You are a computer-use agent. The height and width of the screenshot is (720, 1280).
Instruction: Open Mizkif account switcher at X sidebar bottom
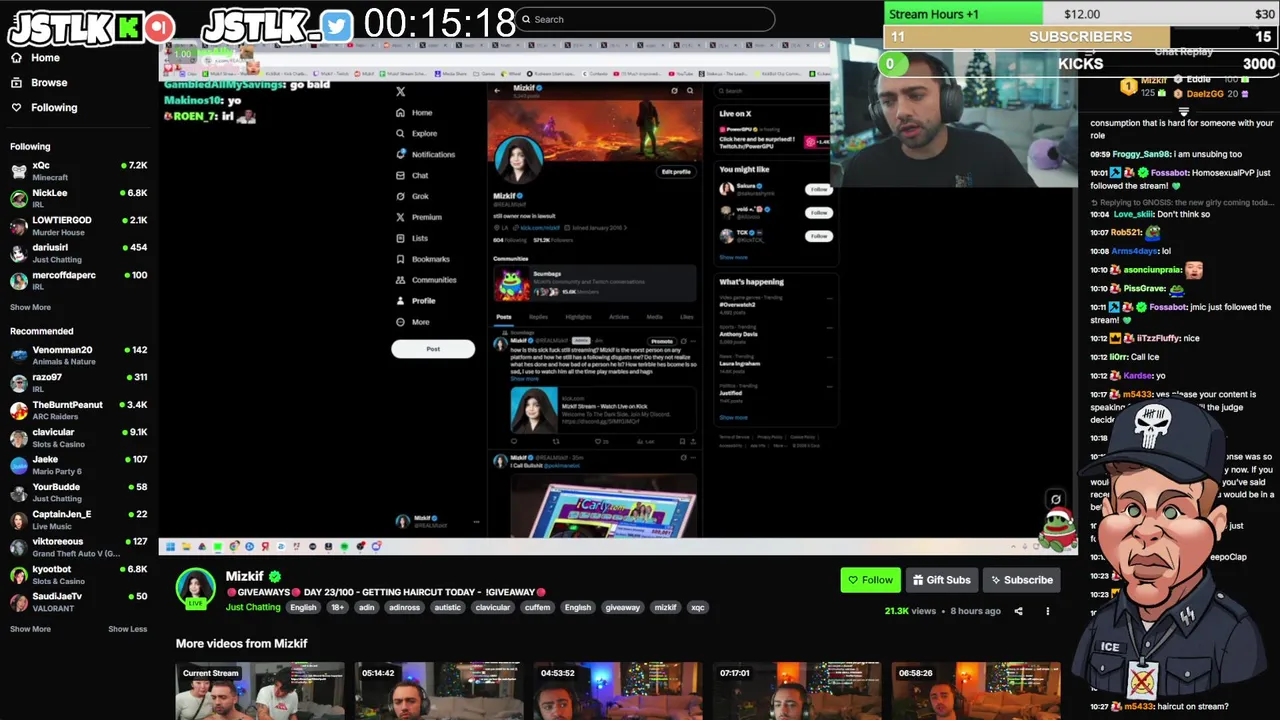pos(437,521)
